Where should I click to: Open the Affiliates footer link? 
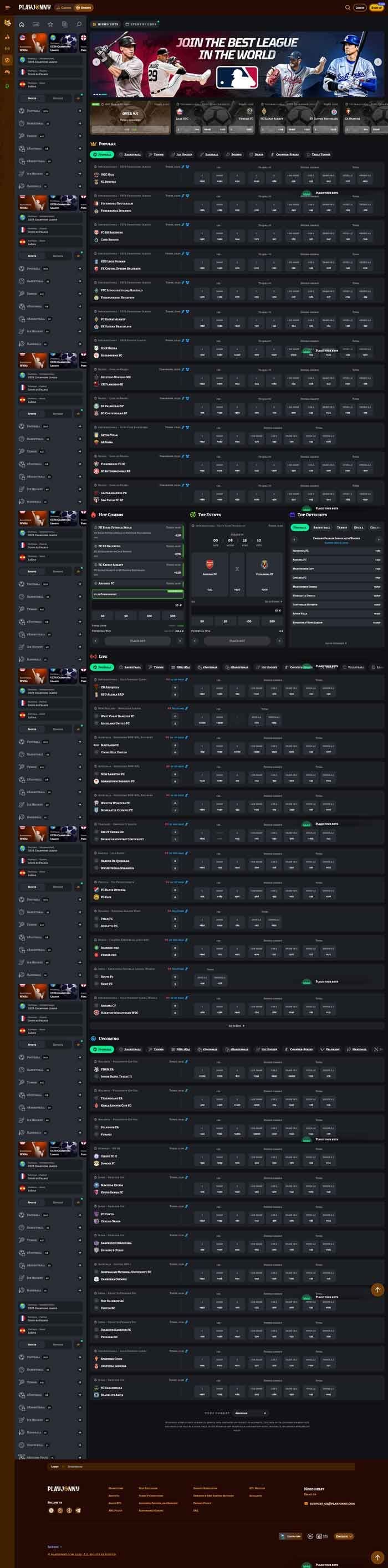255,1495
